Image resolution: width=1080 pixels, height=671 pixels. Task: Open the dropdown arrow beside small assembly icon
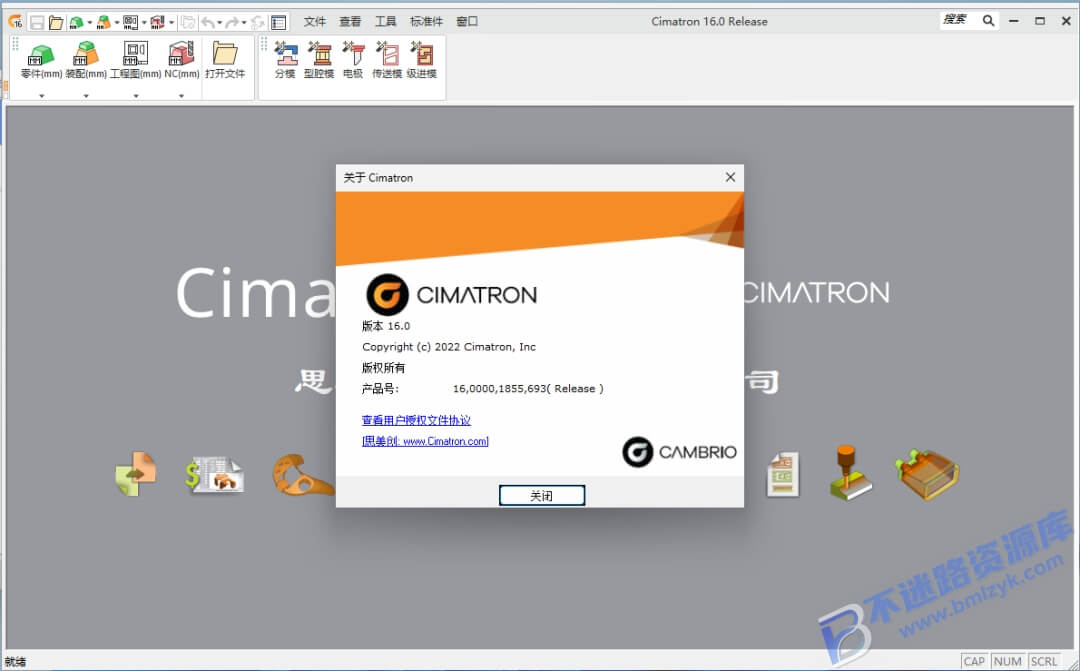coord(117,23)
